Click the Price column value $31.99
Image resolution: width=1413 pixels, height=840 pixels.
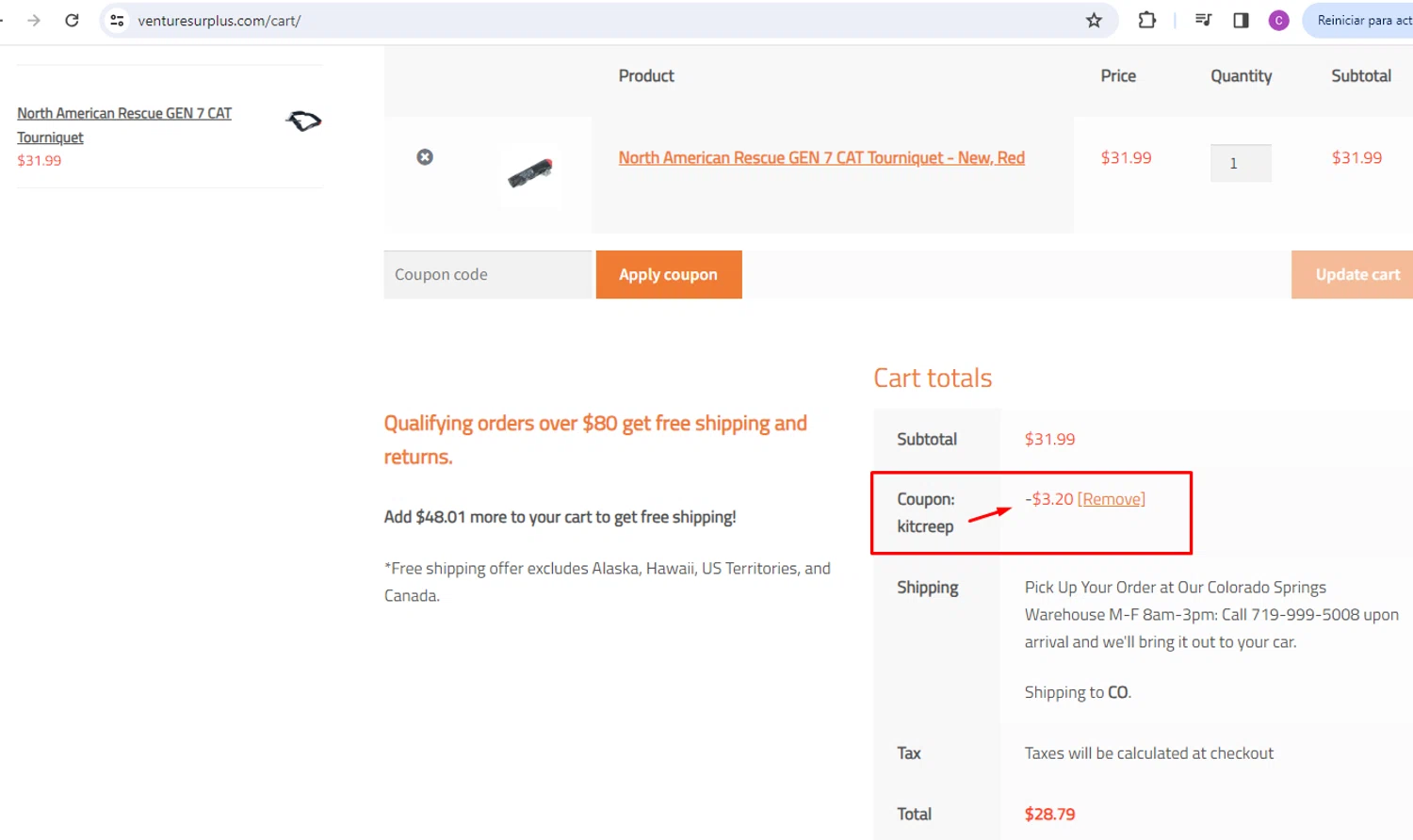[1126, 158]
